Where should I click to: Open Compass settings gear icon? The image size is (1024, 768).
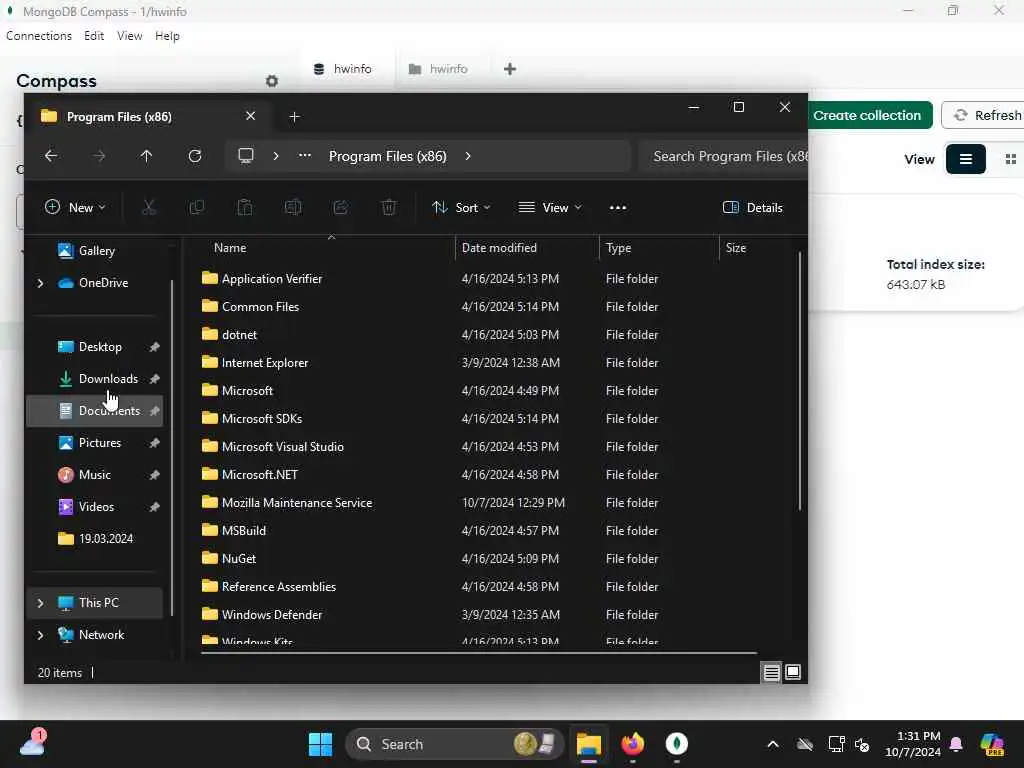[x=272, y=81]
